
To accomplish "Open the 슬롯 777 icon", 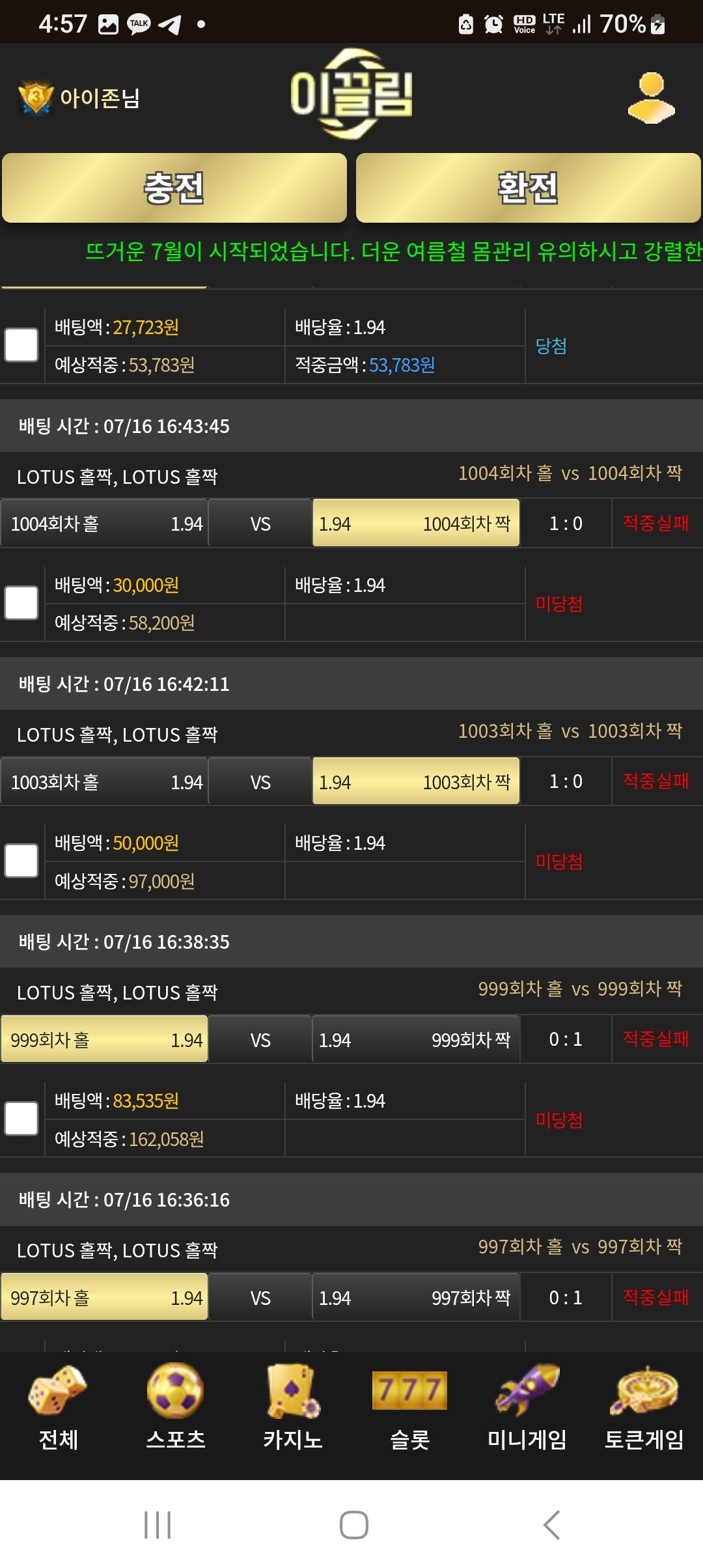I will 409,1390.
